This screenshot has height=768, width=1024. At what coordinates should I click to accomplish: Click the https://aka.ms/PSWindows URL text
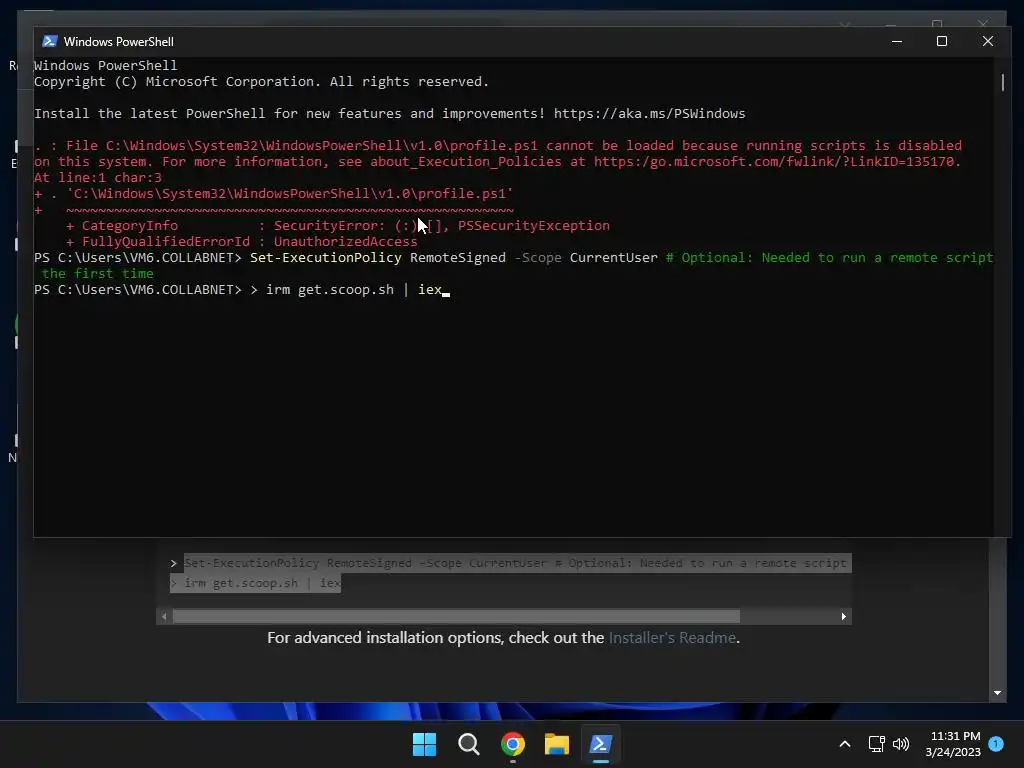tap(649, 114)
